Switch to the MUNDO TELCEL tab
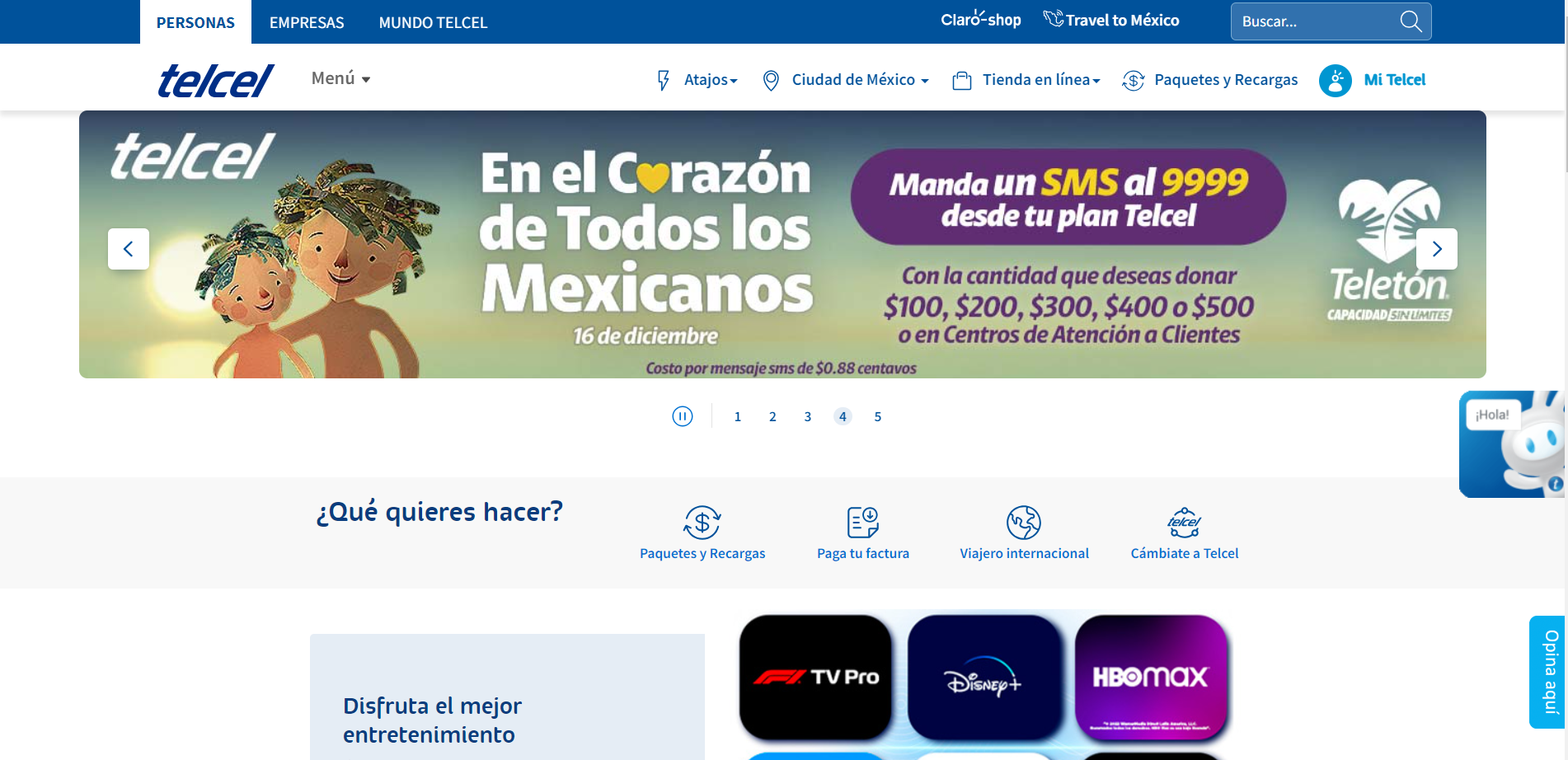This screenshot has width=1568, height=760. click(433, 22)
